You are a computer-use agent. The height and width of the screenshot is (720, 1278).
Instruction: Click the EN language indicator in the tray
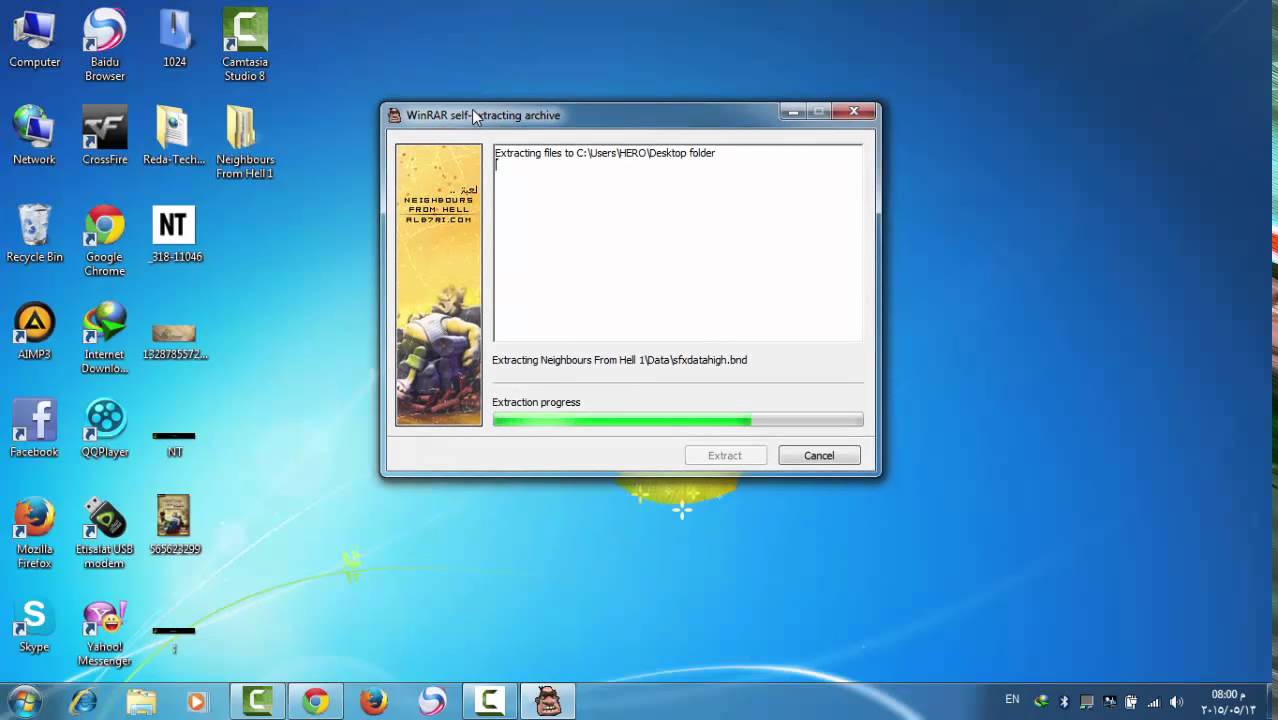1012,699
